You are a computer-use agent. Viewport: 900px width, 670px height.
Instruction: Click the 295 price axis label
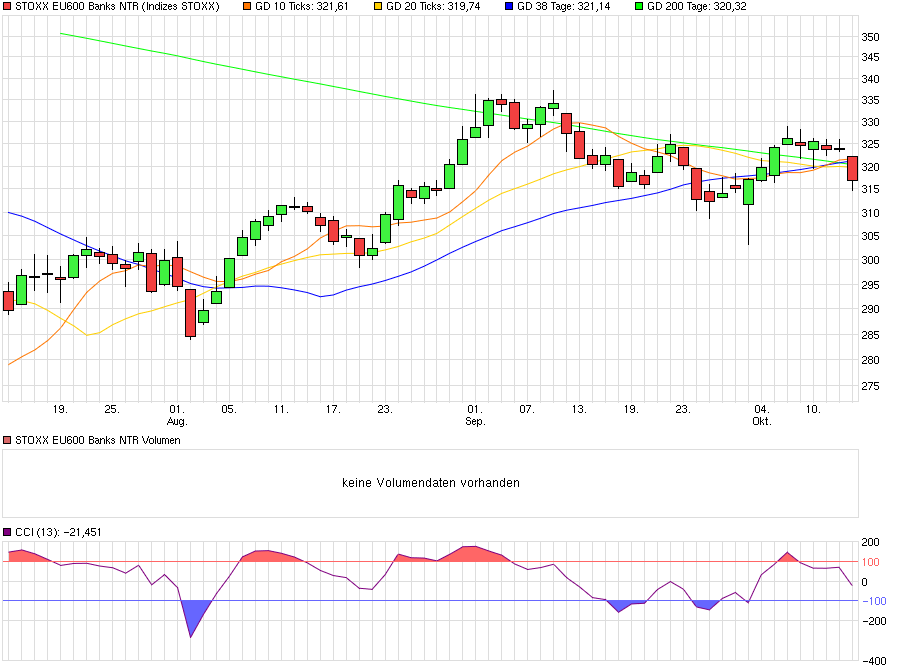[x=870, y=285]
